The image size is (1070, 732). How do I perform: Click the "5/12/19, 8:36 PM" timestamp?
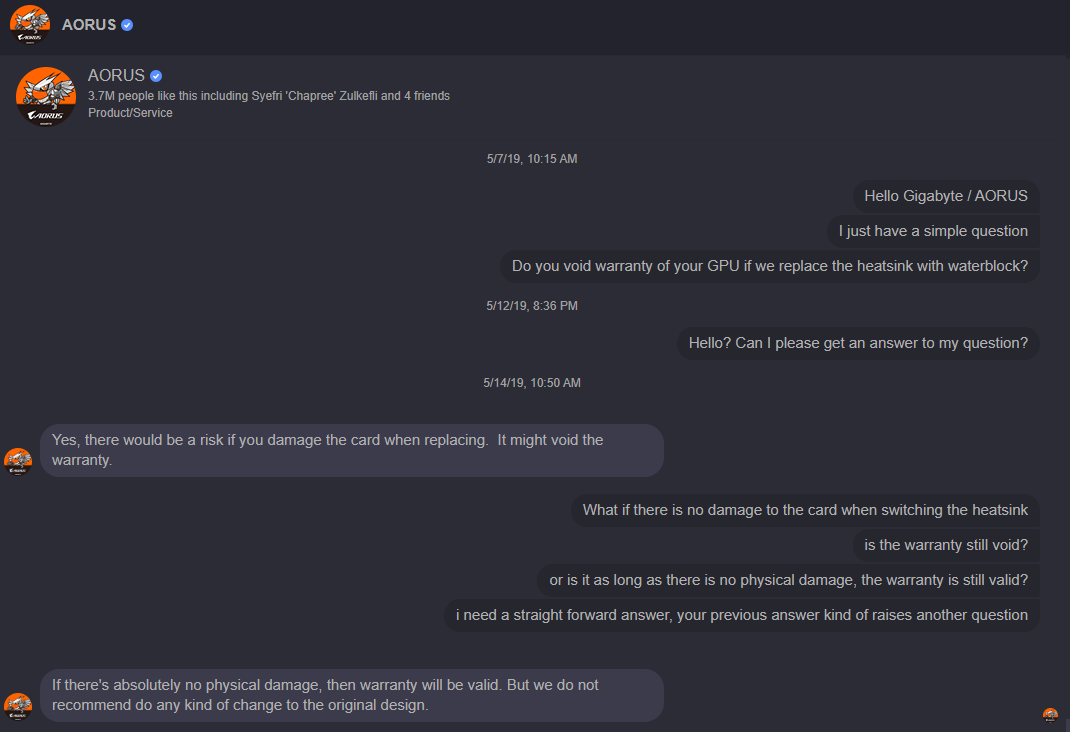tap(532, 305)
